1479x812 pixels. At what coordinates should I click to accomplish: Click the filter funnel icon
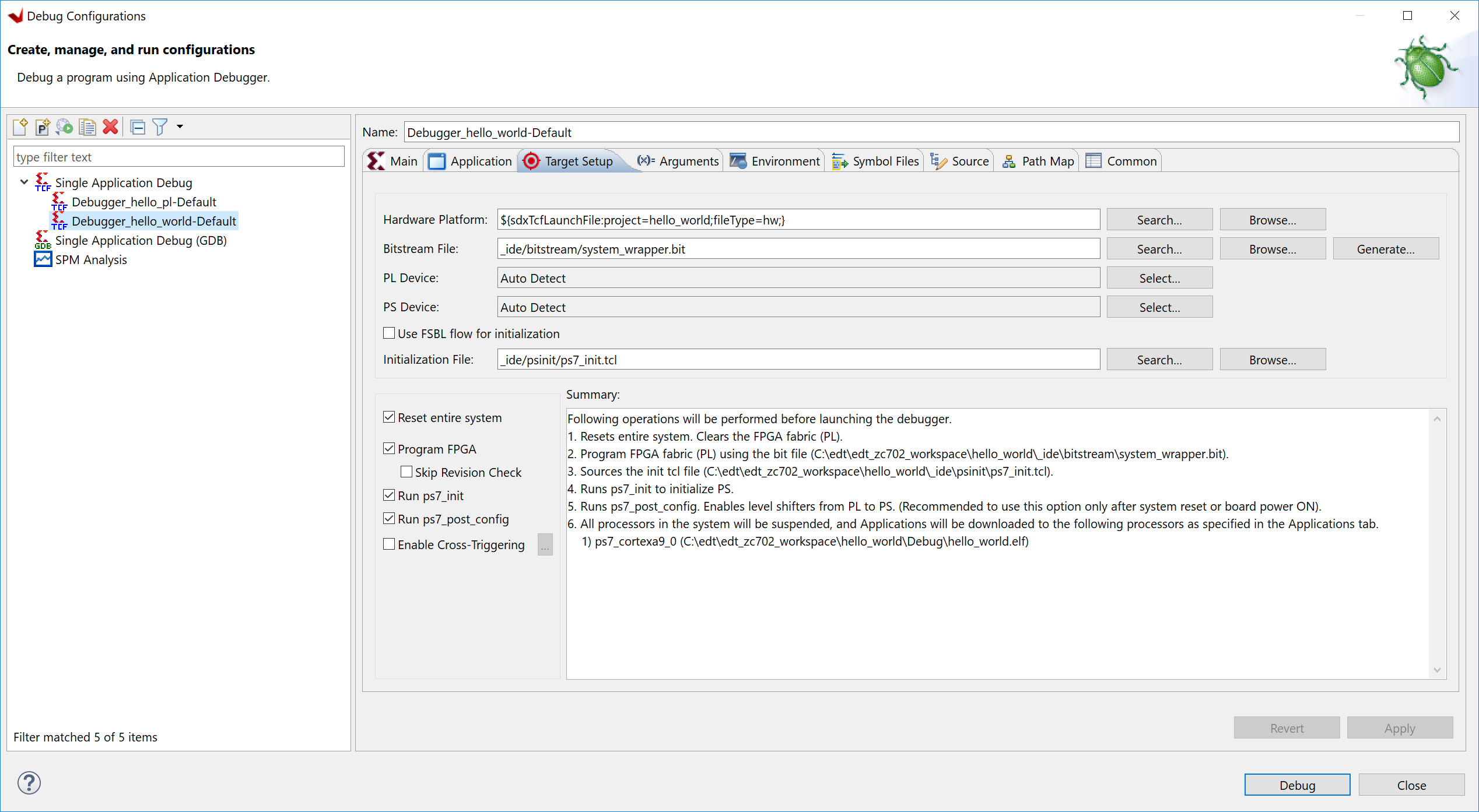(160, 126)
